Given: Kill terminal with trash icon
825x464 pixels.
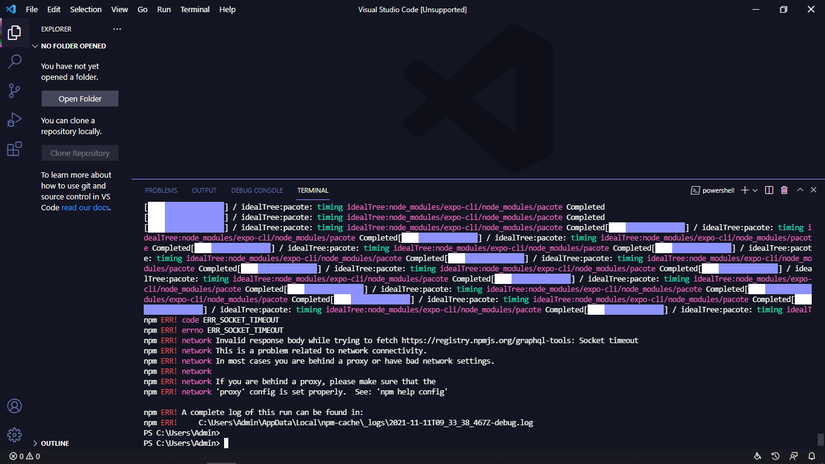Looking at the screenshot, I should pyautogui.click(x=784, y=190).
